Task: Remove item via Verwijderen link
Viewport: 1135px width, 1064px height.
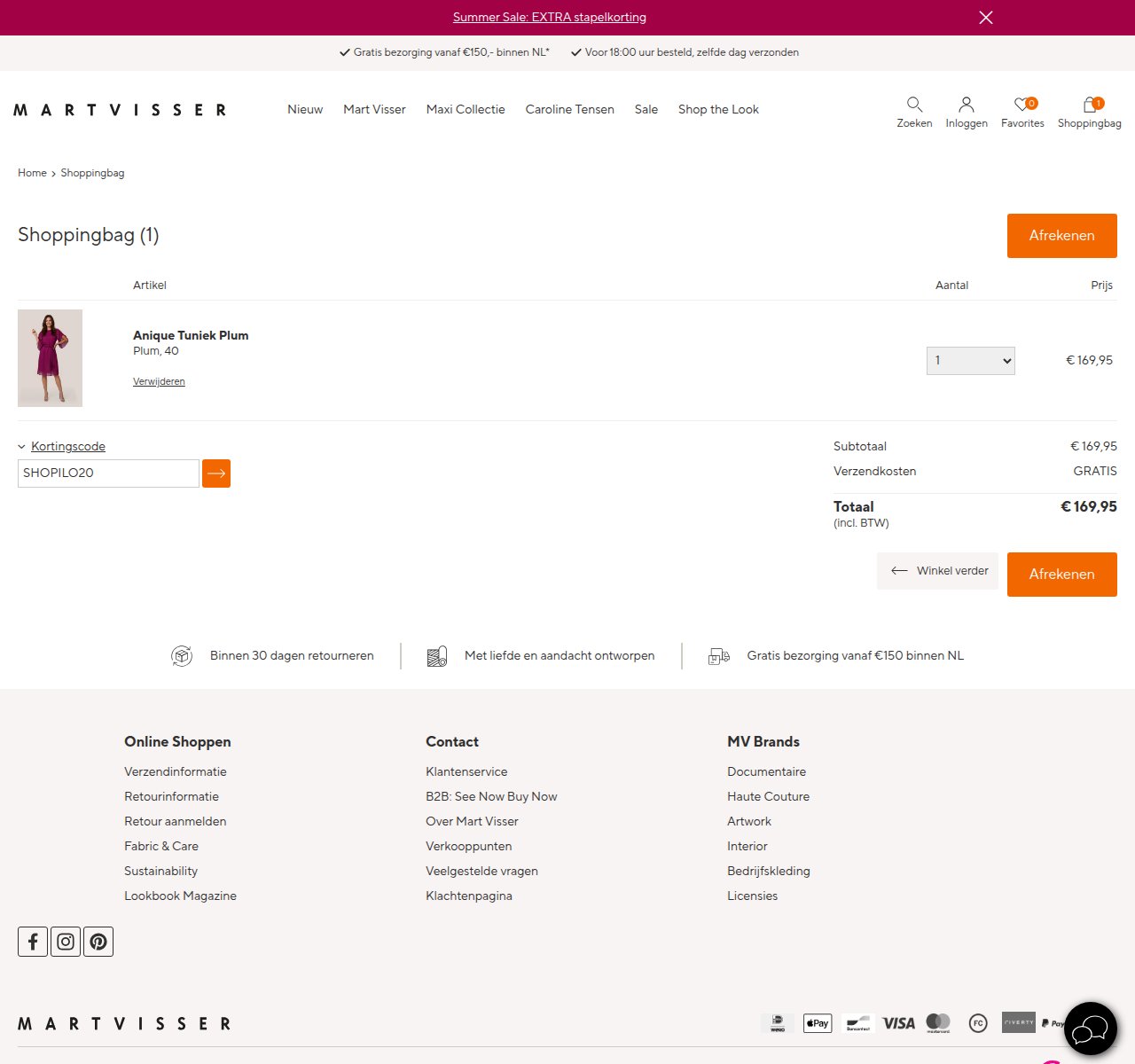Action: (159, 381)
